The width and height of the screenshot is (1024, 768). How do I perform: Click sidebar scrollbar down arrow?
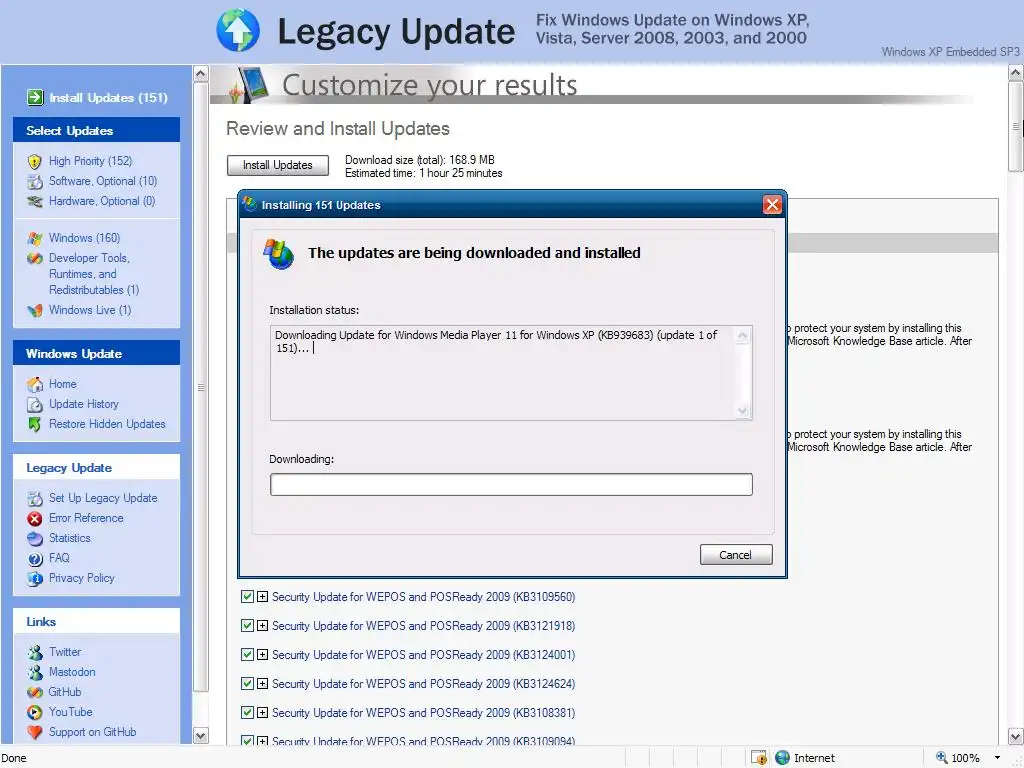click(x=200, y=736)
